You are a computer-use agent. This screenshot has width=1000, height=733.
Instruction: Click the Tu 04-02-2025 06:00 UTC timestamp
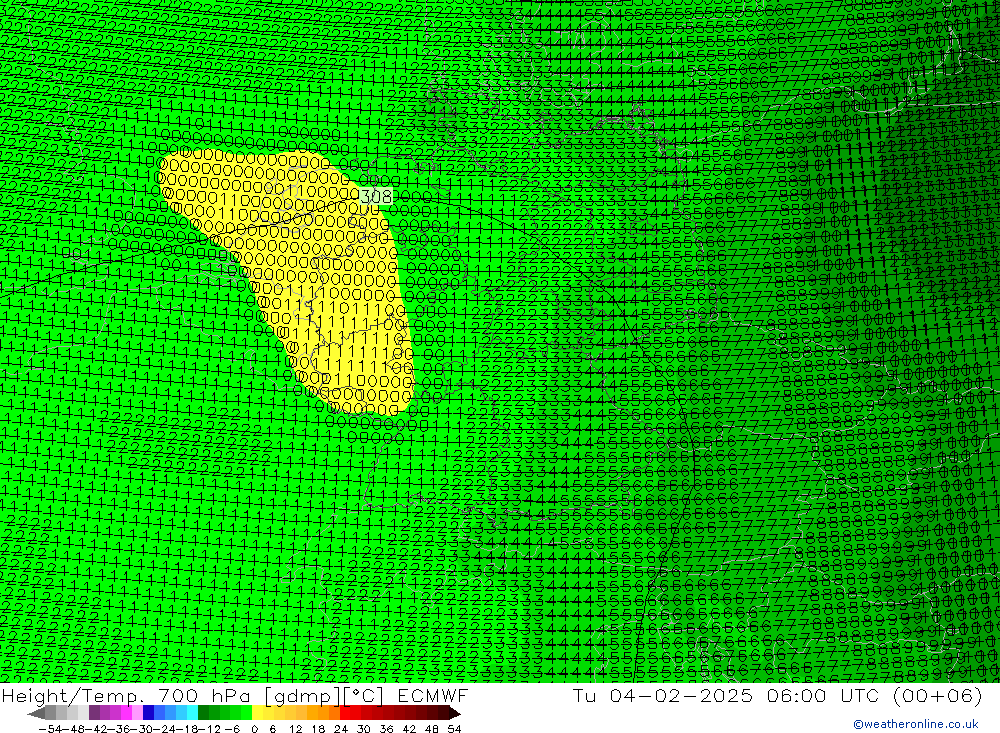coord(777,695)
